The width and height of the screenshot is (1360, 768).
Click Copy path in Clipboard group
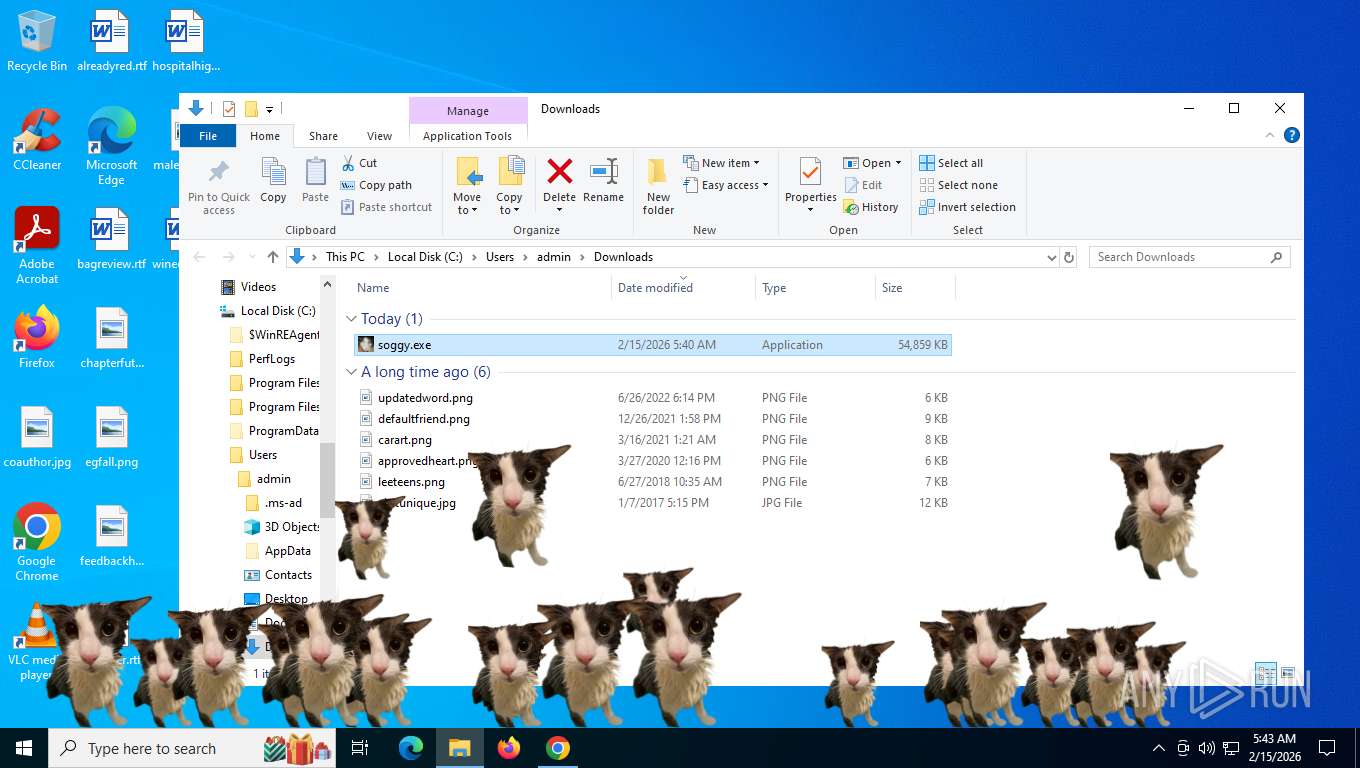(376, 185)
